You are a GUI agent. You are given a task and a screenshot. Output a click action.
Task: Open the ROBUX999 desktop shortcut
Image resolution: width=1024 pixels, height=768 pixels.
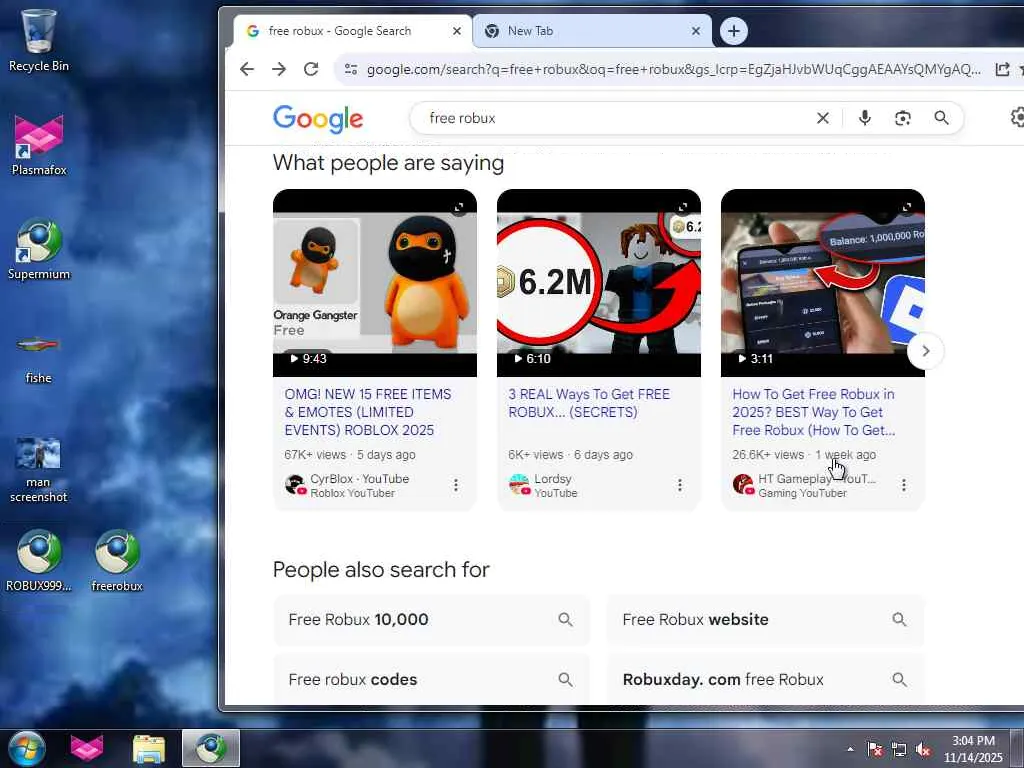click(x=39, y=560)
